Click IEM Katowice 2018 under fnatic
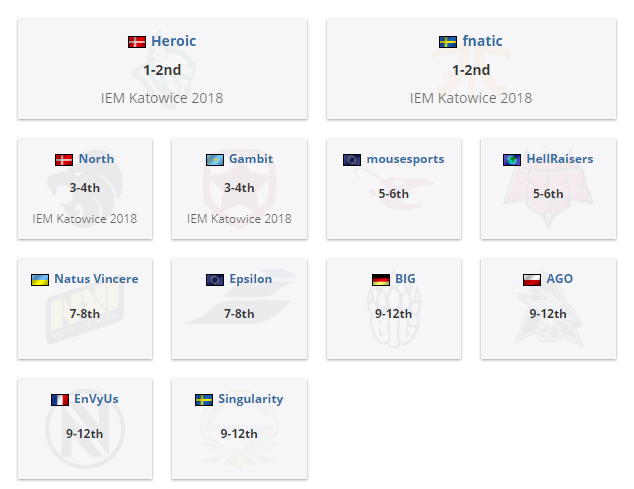 (471, 98)
